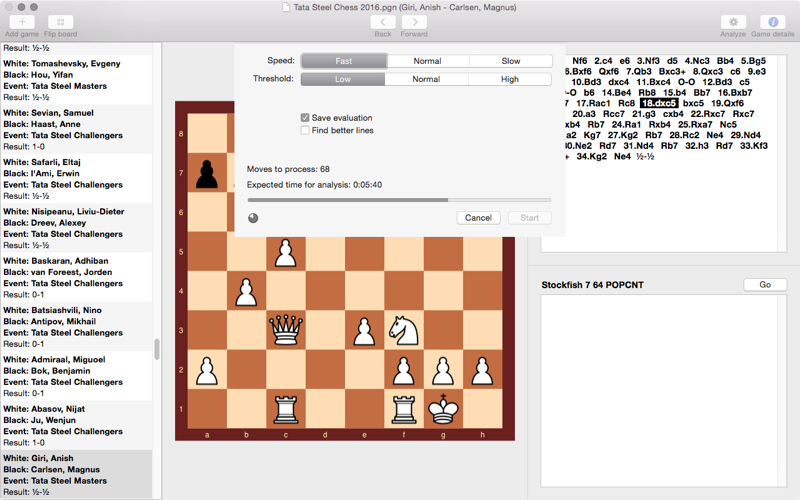Image resolution: width=800 pixels, height=500 pixels.
Task: Set Threshold to Low
Action: (342, 79)
